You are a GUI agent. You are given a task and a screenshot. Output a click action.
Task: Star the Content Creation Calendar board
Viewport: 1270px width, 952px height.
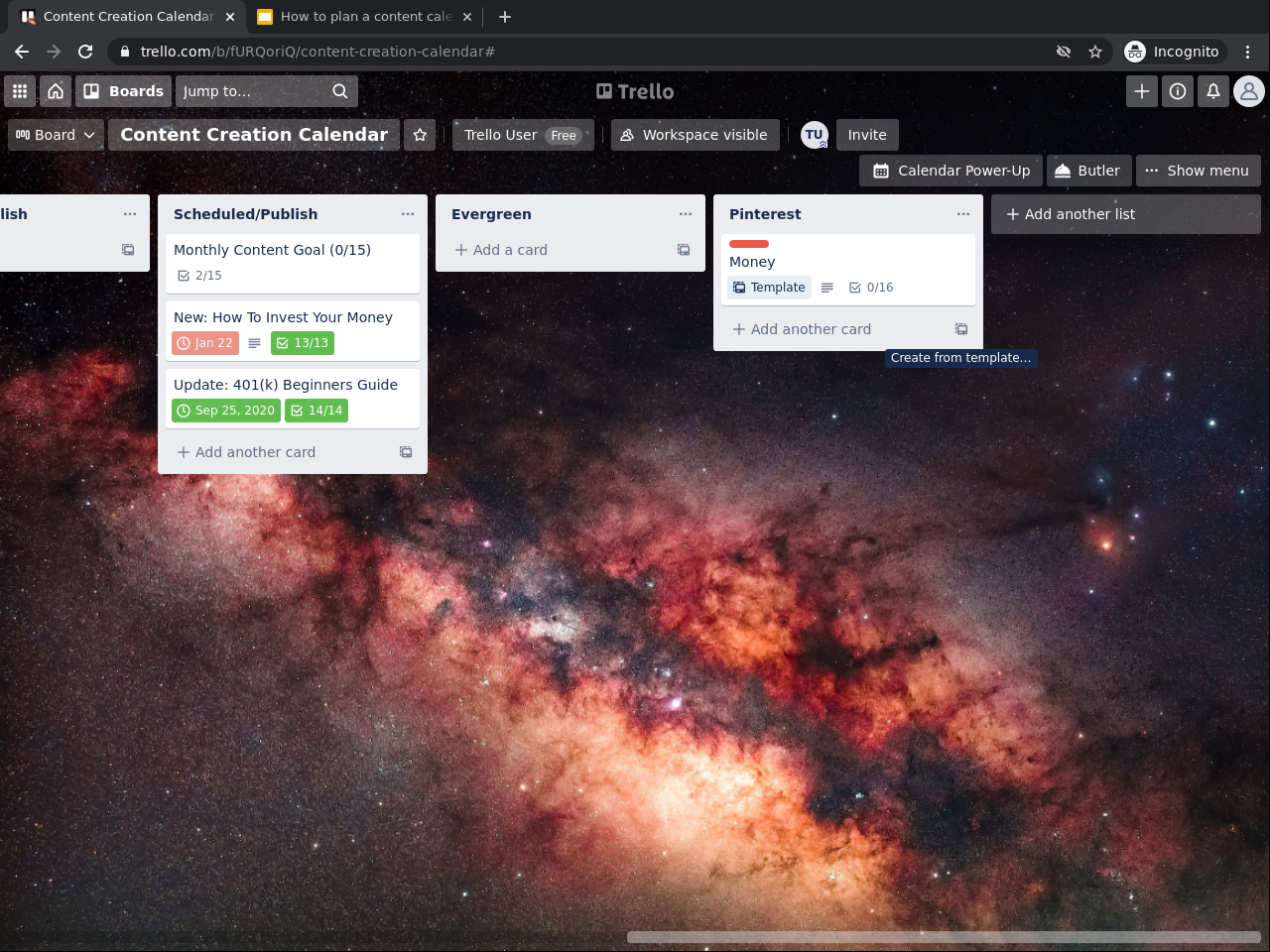420,135
